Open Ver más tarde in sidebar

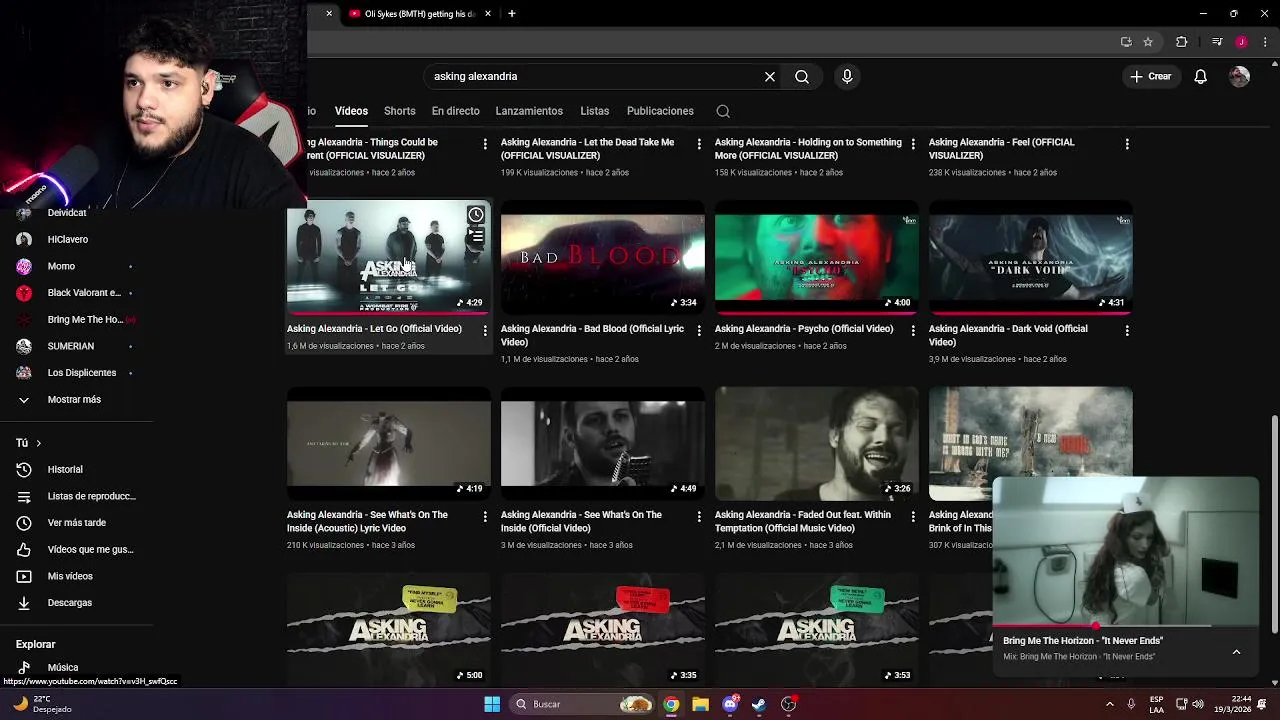(77, 523)
